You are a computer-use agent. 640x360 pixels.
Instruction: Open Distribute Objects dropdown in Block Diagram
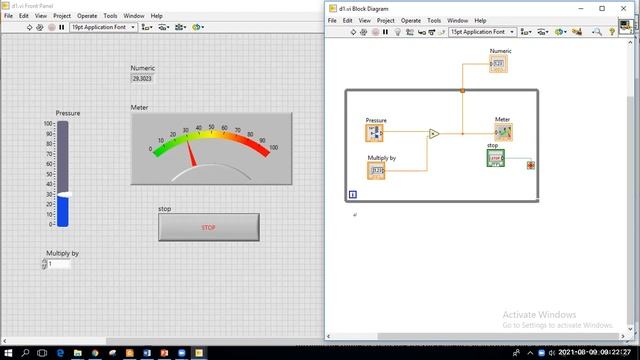tap(543, 32)
